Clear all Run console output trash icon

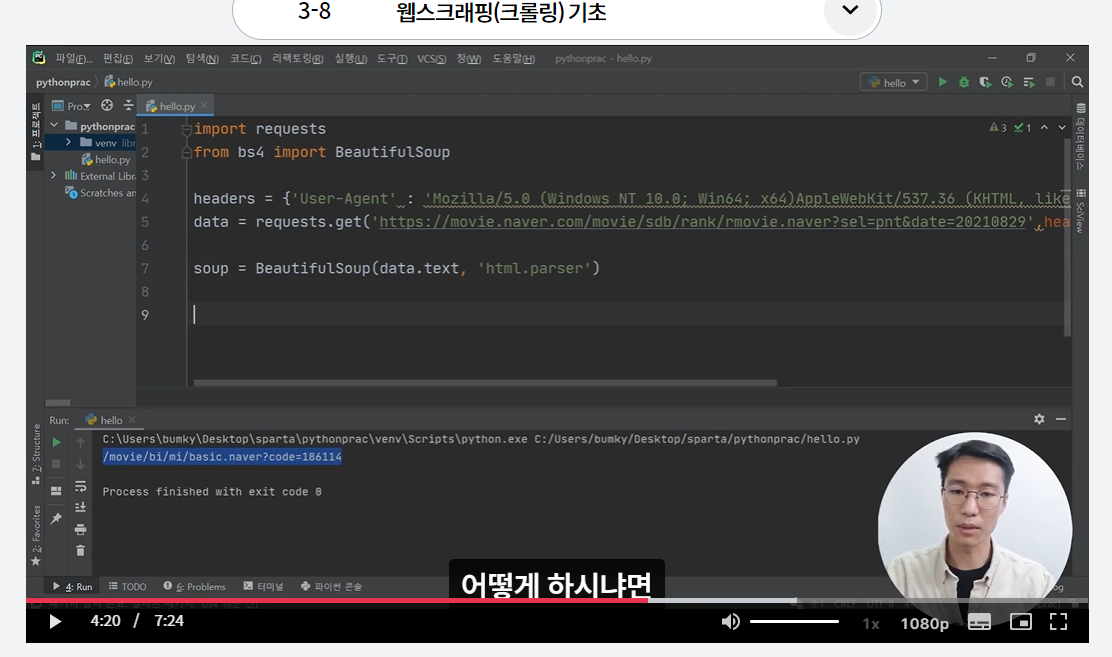(x=80, y=551)
